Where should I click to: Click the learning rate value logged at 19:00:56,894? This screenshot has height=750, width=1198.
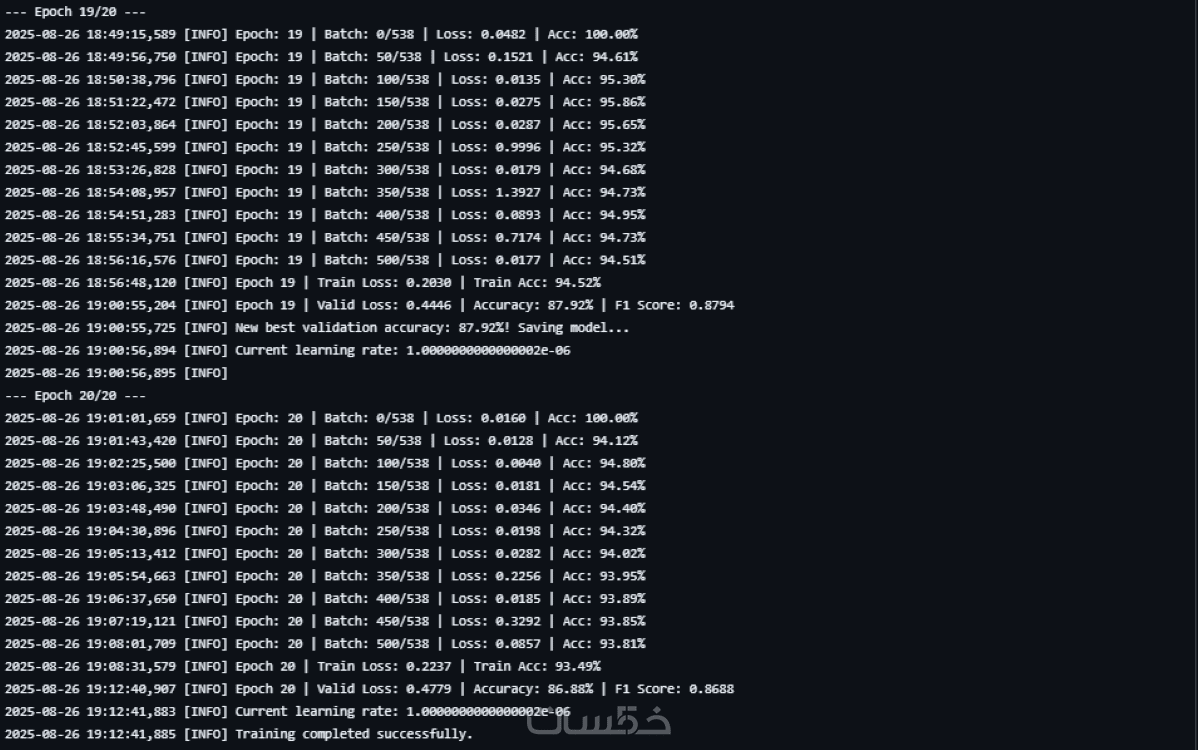click(x=488, y=350)
